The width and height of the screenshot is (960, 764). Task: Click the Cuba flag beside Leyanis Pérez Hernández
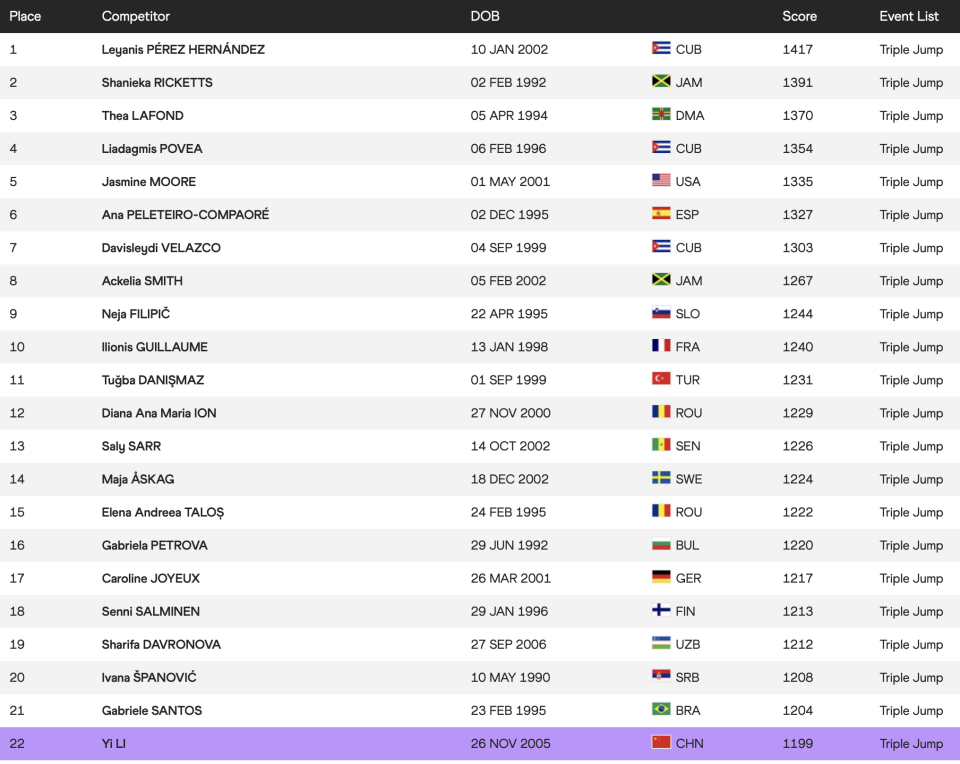click(x=661, y=49)
